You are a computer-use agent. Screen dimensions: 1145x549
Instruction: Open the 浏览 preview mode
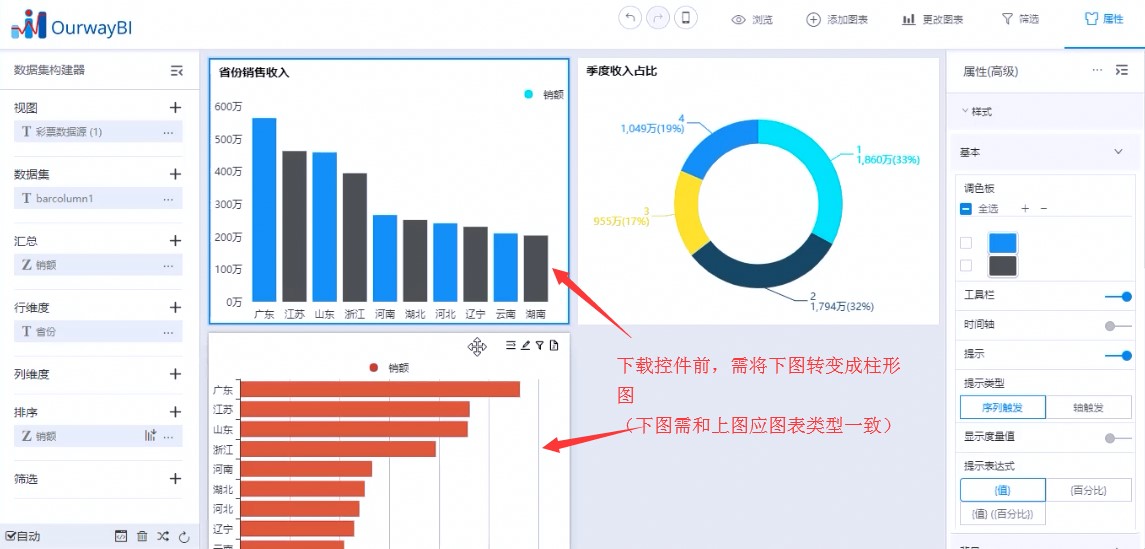(752, 20)
